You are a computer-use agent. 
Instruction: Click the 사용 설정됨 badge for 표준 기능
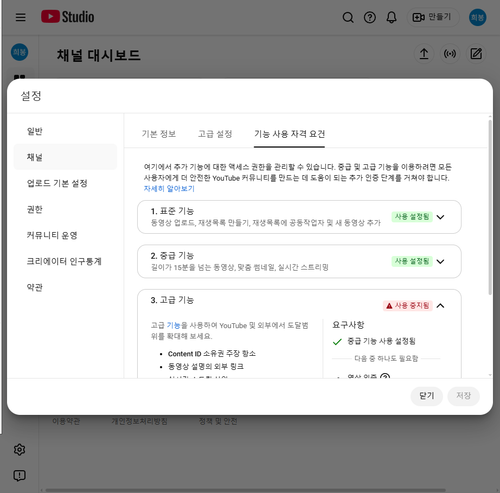pos(412,217)
